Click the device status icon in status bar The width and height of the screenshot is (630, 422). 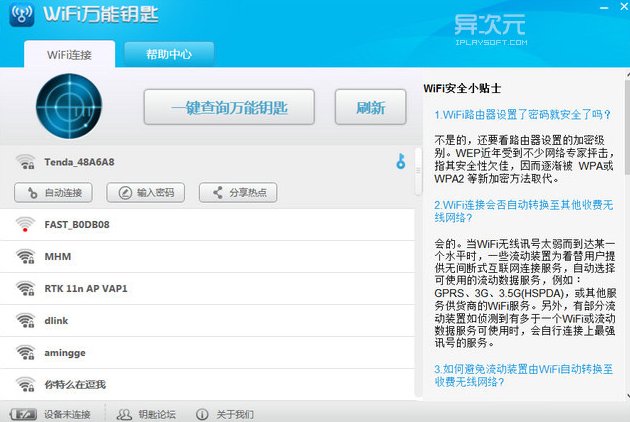point(24,413)
